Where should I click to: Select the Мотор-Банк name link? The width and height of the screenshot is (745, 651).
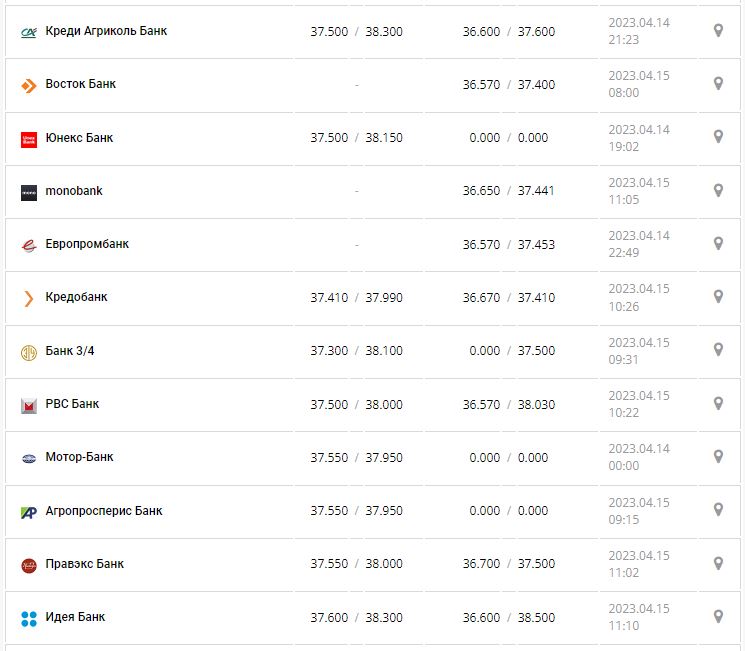(x=80, y=457)
